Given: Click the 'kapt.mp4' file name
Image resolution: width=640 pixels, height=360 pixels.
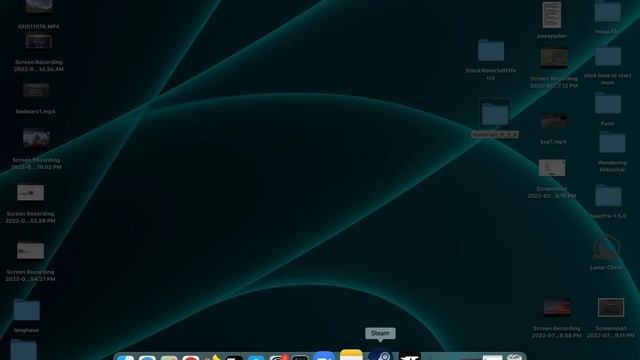Looking at the screenshot, I should [x=553, y=142].
